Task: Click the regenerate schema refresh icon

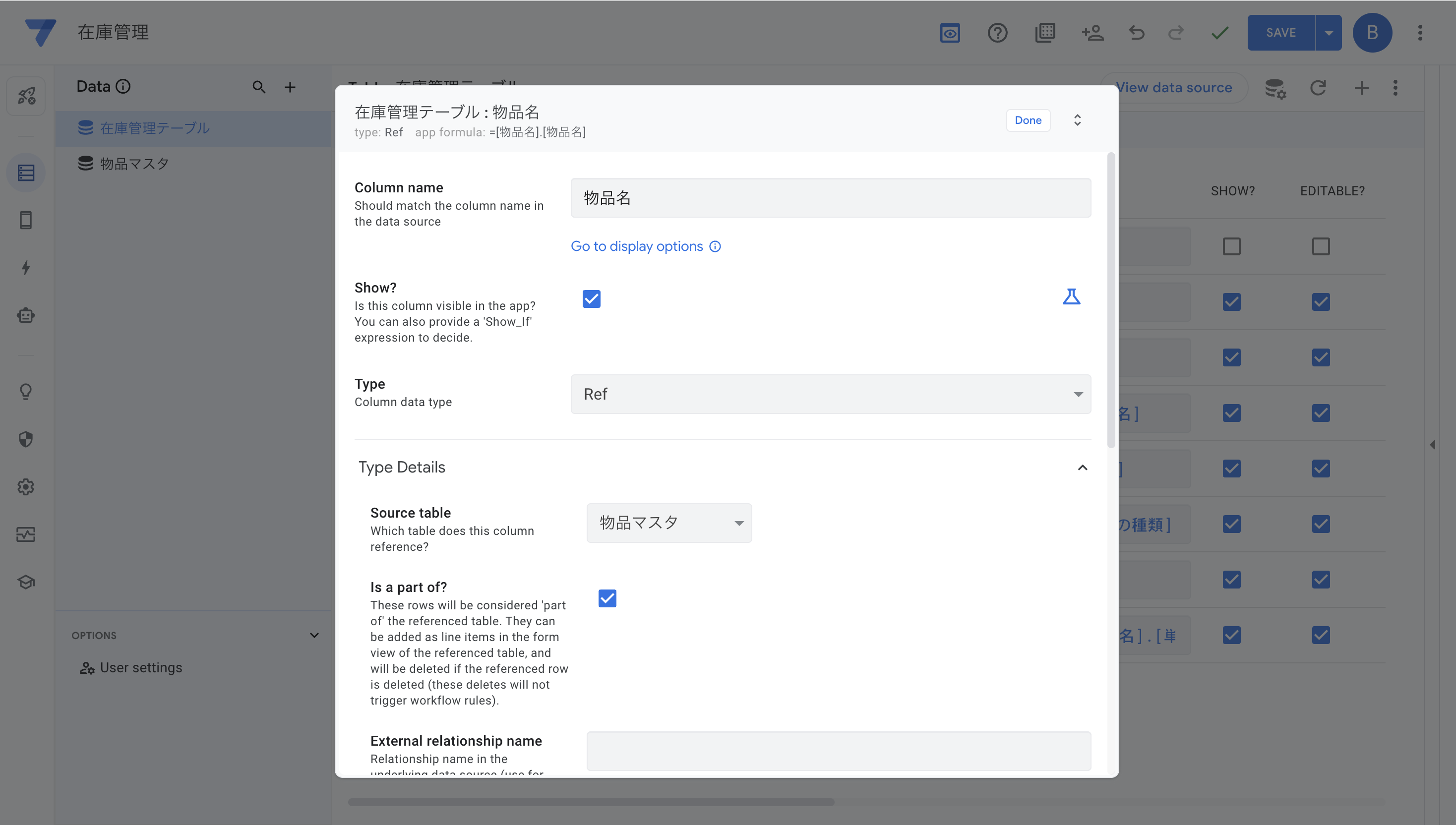Action: pos(1318,88)
